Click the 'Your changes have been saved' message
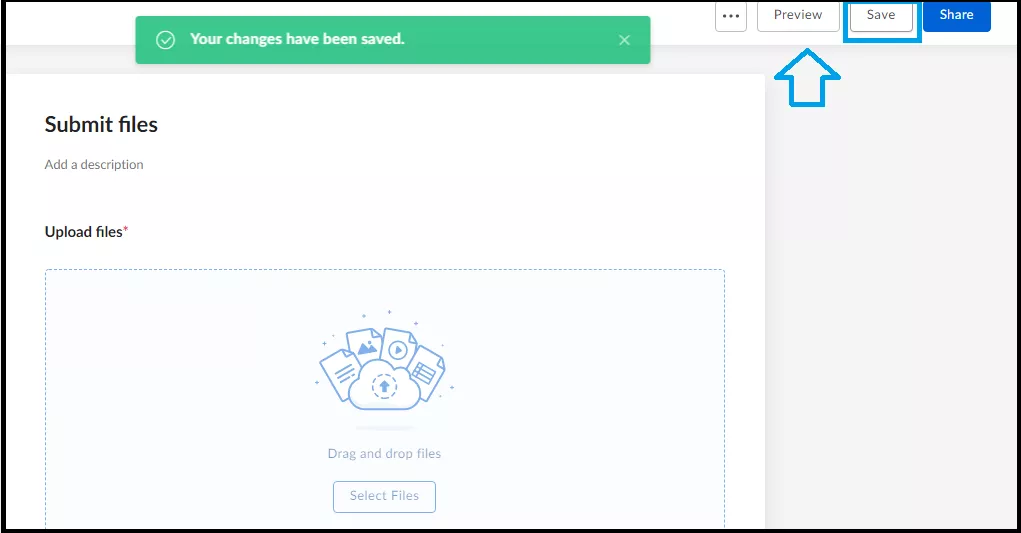The image size is (1021, 533). [x=297, y=39]
